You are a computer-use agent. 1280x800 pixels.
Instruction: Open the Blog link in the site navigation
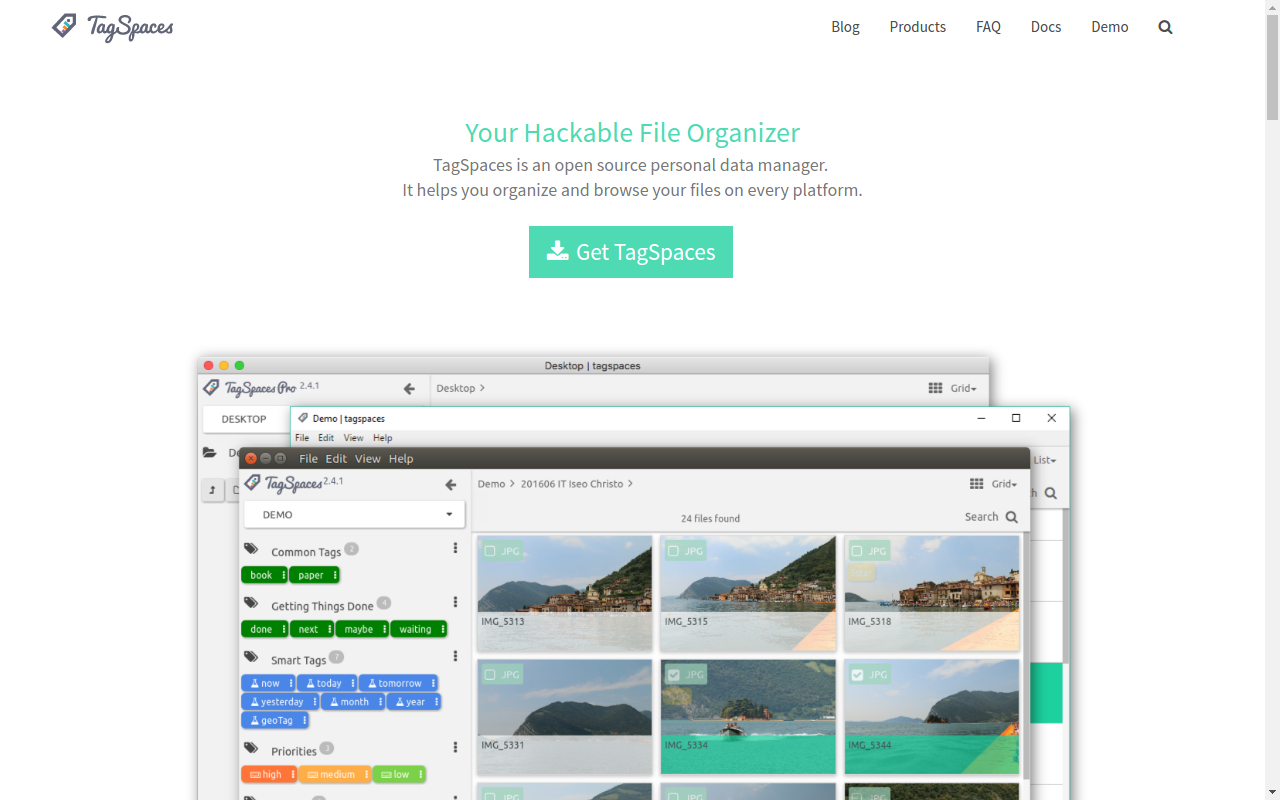click(x=845, y=27)
